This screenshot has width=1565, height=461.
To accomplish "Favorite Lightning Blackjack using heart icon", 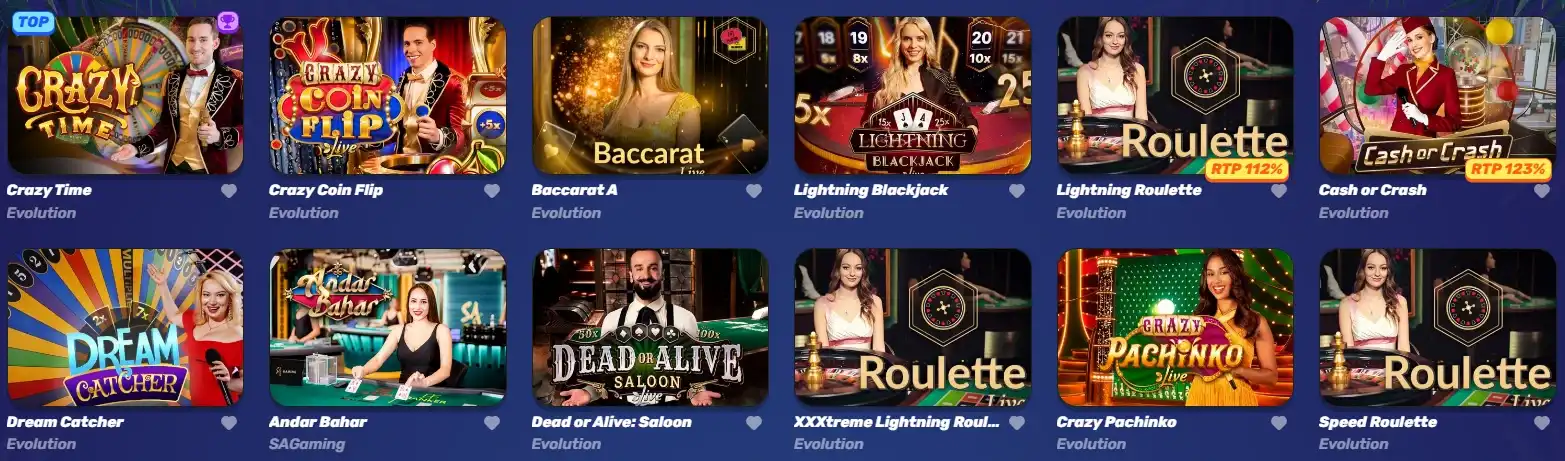I will pos(1017,191).
